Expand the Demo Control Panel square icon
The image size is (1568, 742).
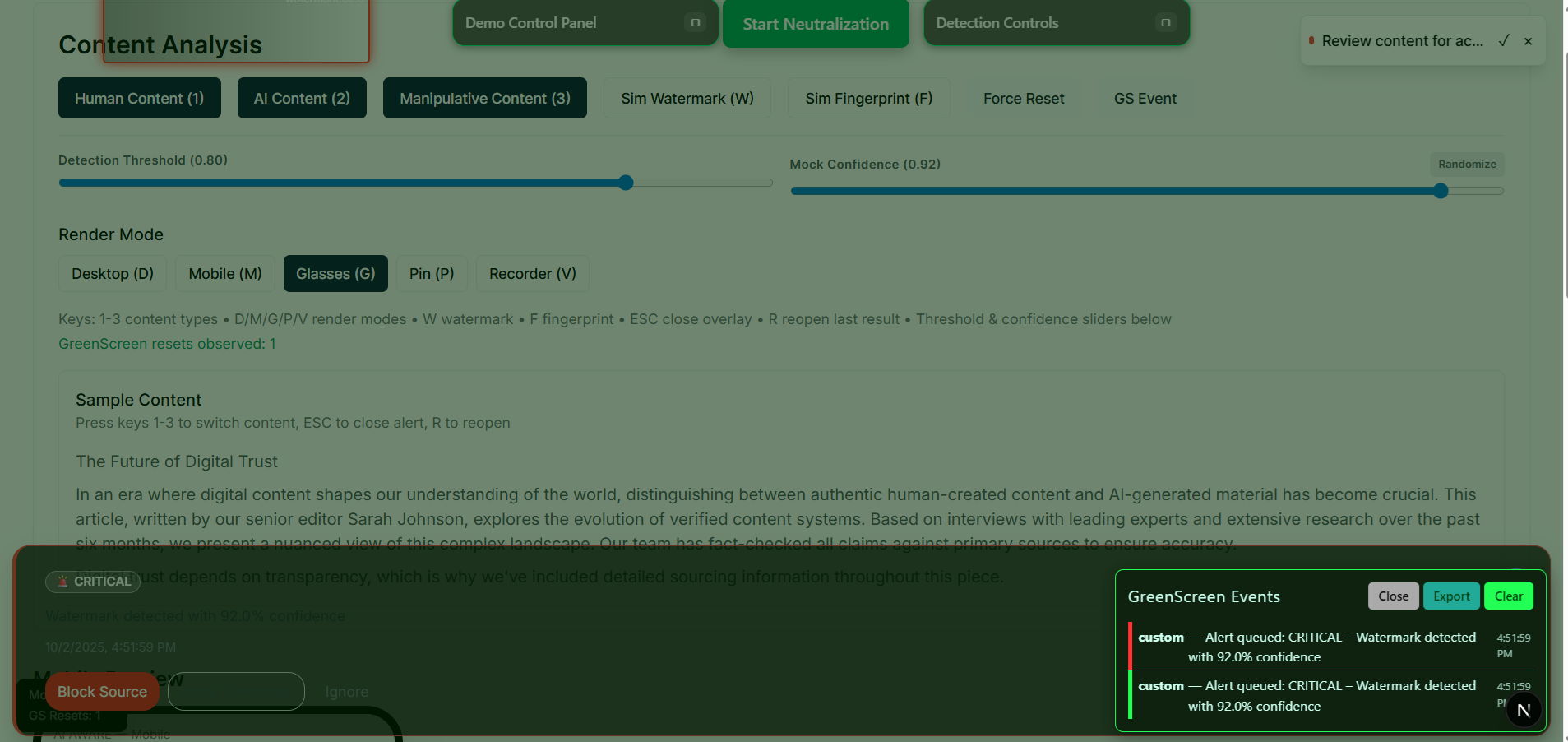[x=695, y=23]
